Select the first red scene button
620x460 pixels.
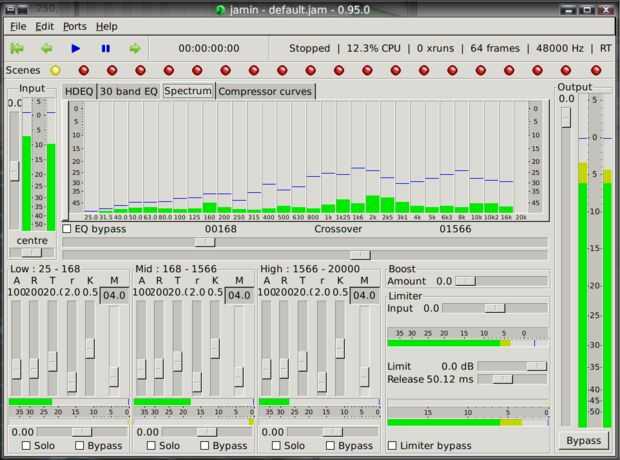(84, 70)
